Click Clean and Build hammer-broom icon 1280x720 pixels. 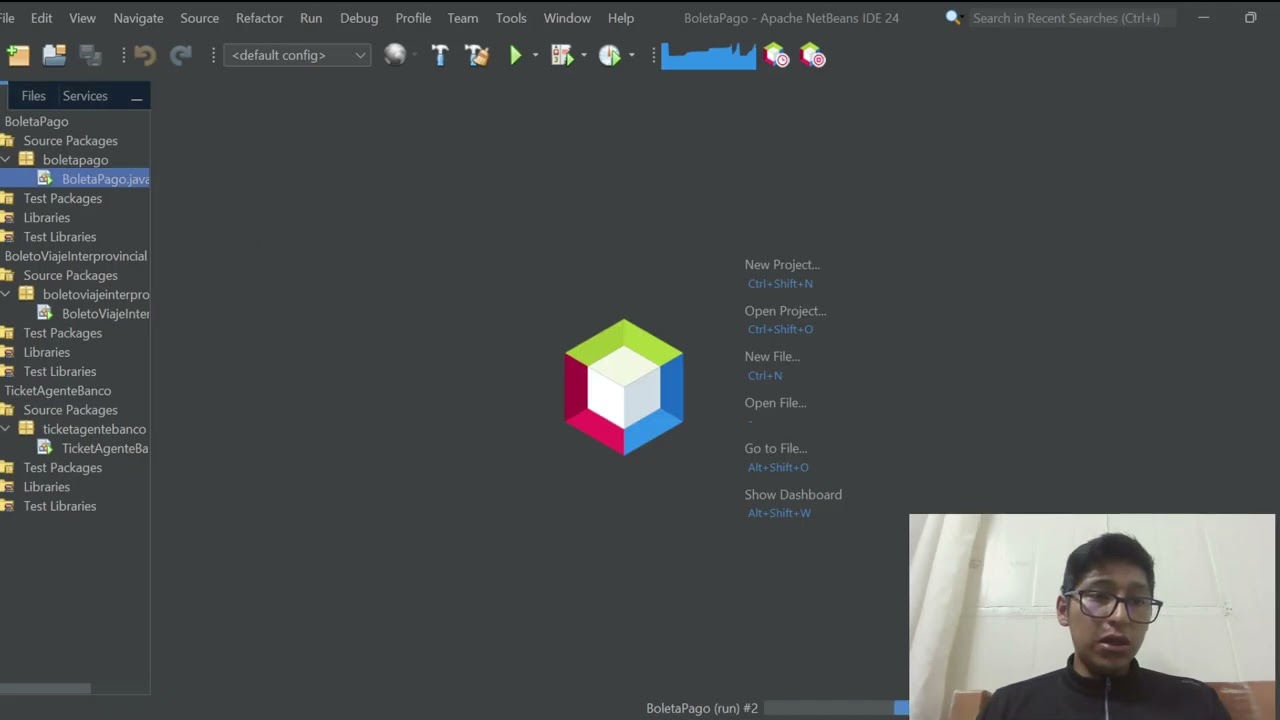[x=477, y=56]
